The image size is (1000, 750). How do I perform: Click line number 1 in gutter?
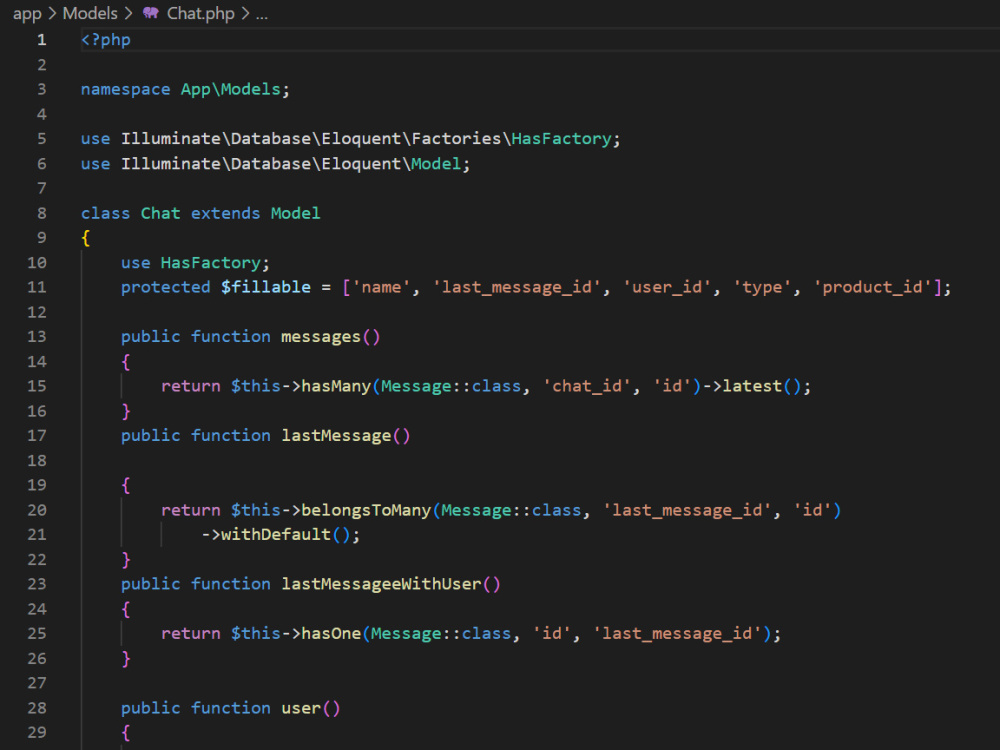pyautogui.click(x=41, y=40)
